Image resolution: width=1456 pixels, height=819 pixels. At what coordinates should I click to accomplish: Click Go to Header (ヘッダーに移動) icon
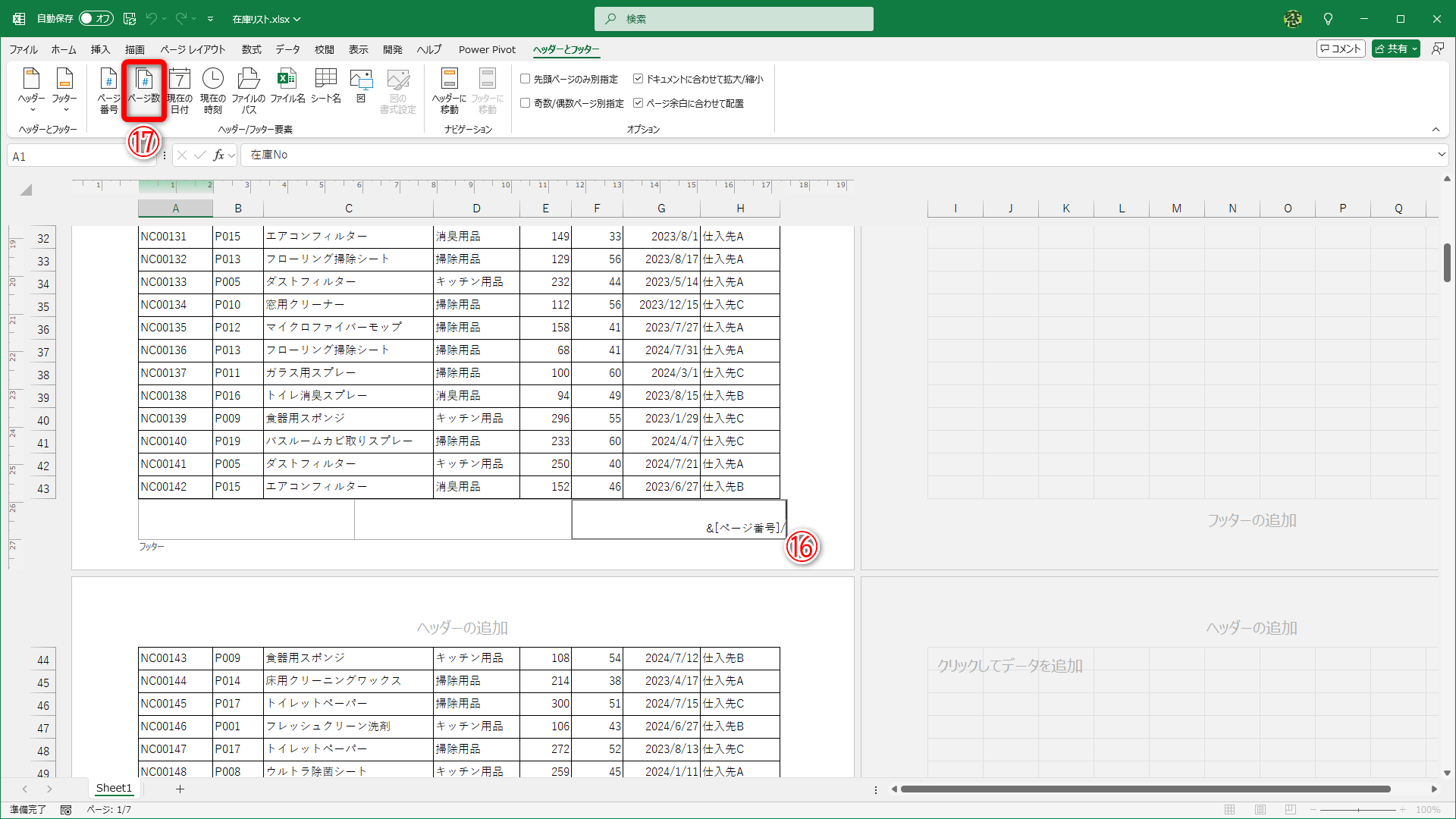(x=450, y=90)
